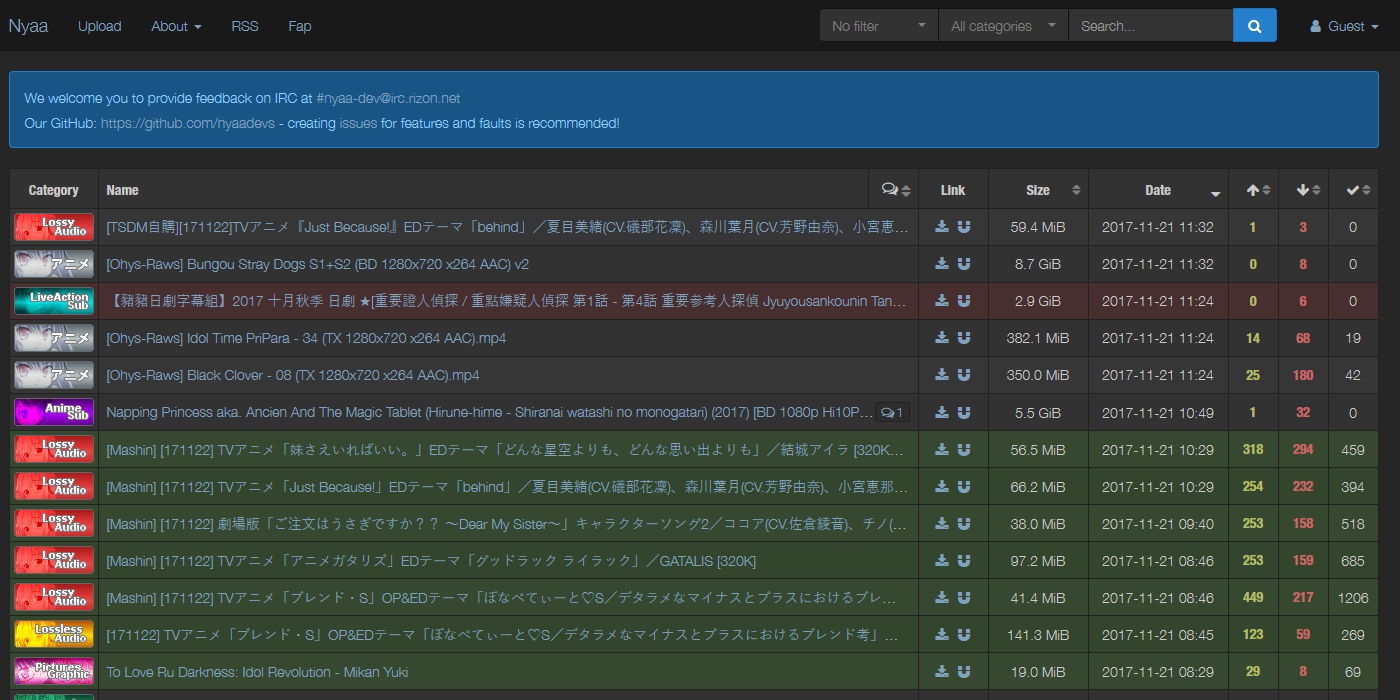Sort the list by the Size column
The image size is (1400, 700).
[1038, 189]
